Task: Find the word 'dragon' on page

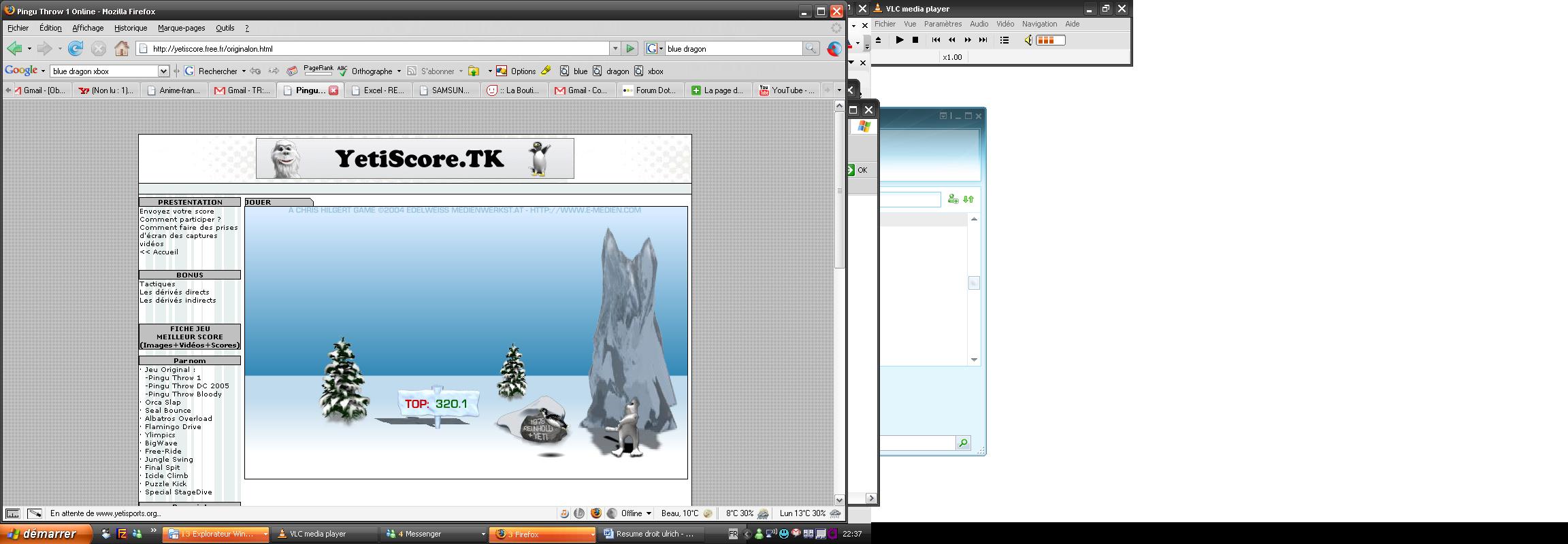Action: [611, 71]
